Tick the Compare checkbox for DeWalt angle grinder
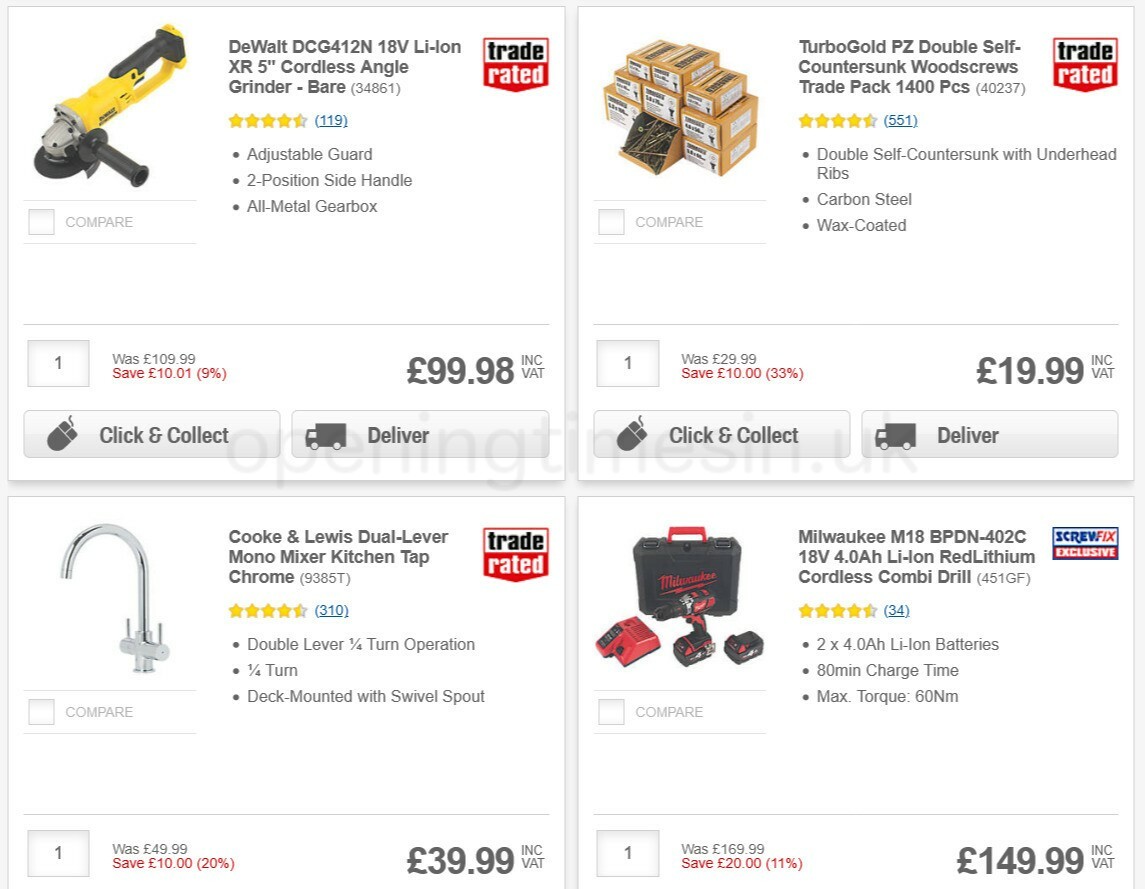Viewport: 1145px width, 889px height. [x=41, y=222]
